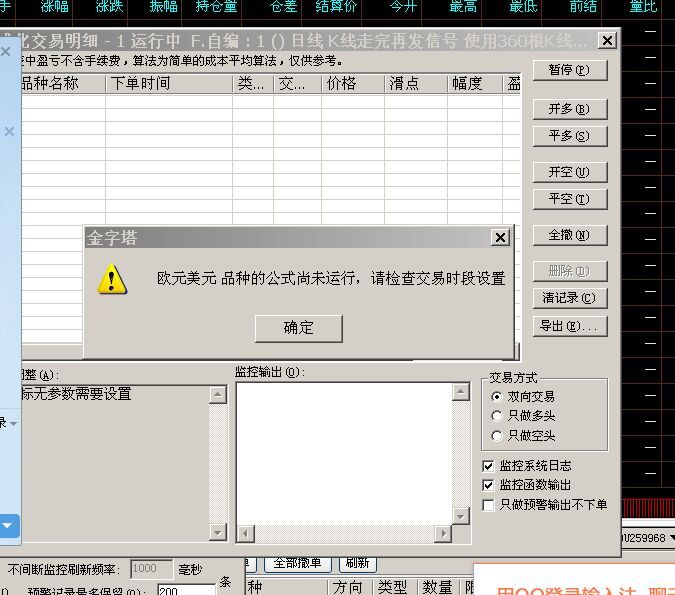
Task: Click the 全部撤单 button at bottom
Action: click(297, 563)
